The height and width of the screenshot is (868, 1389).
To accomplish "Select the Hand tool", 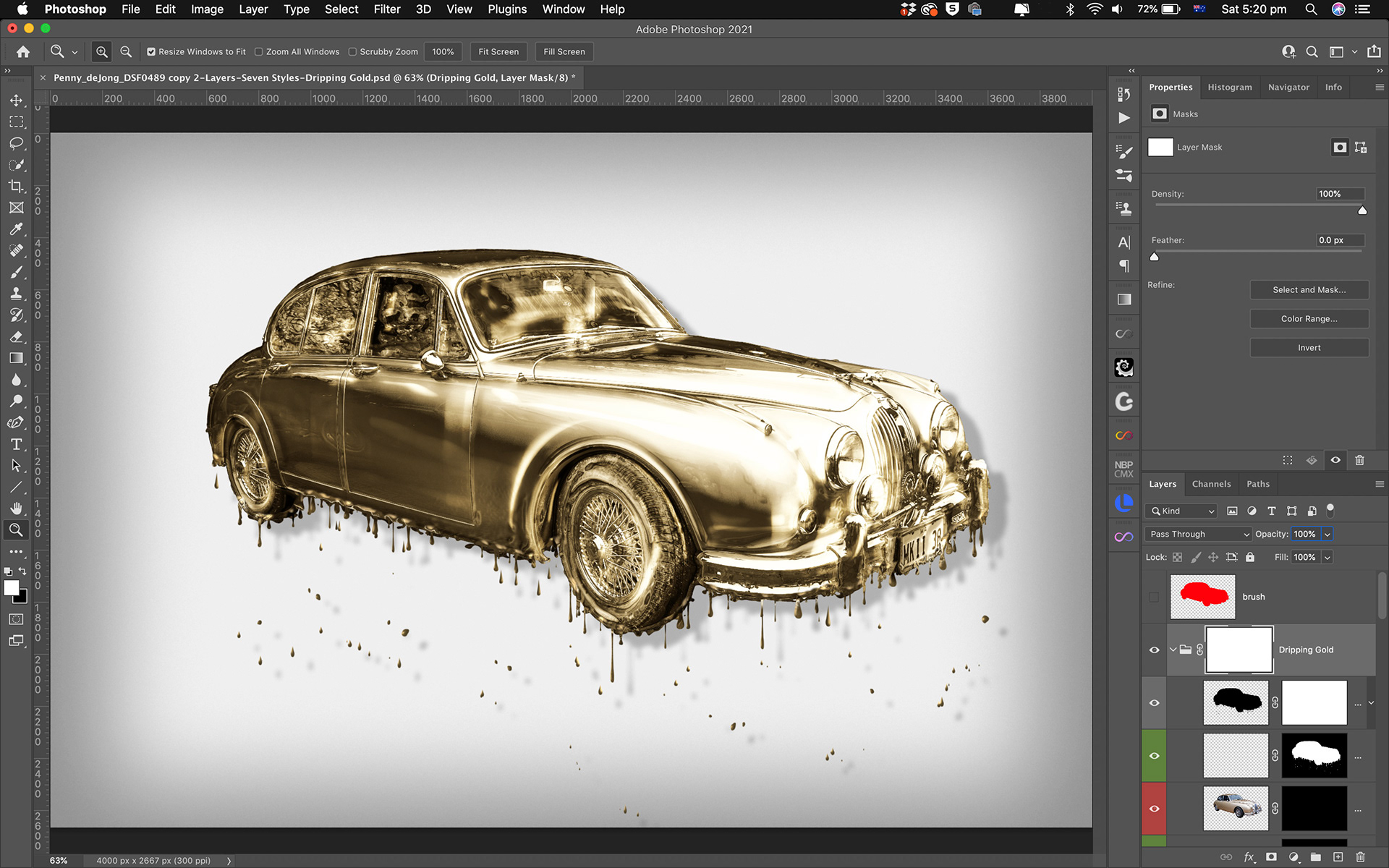I will 16,509.
